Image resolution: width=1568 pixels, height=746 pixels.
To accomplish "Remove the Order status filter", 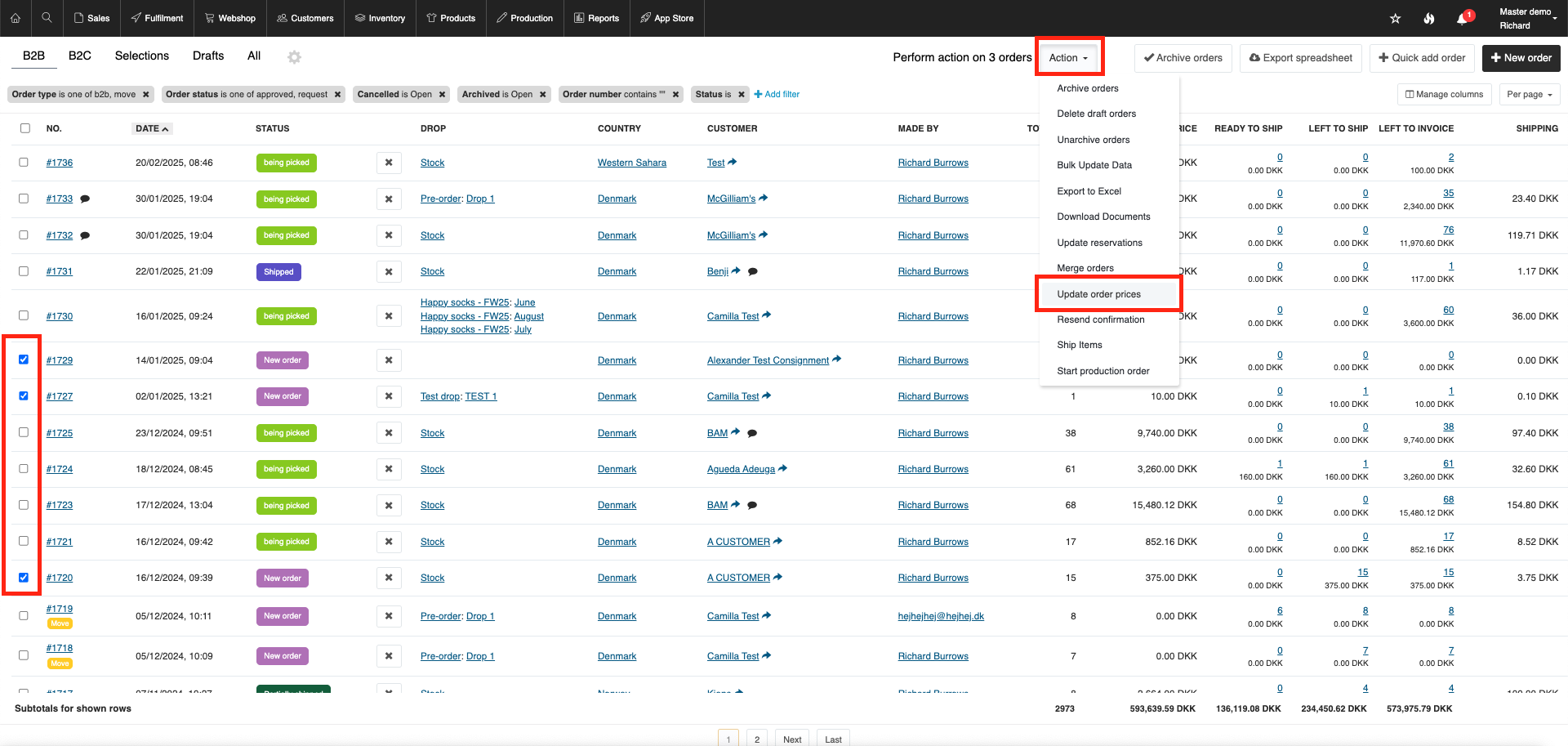I will 337,95.
